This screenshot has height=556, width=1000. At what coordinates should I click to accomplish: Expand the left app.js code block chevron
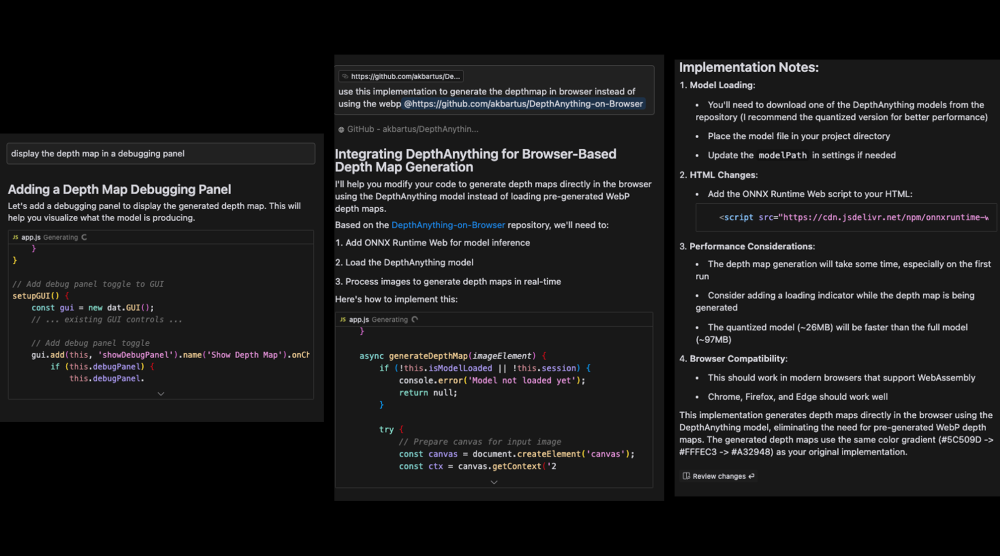(160, 394)
